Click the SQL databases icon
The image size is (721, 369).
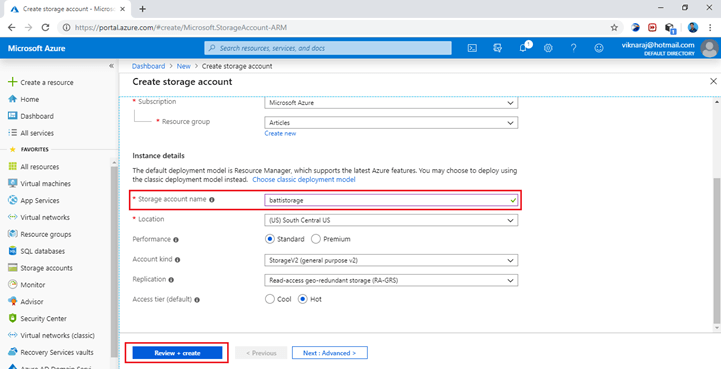pyautogui.click(x=13, y=251)
